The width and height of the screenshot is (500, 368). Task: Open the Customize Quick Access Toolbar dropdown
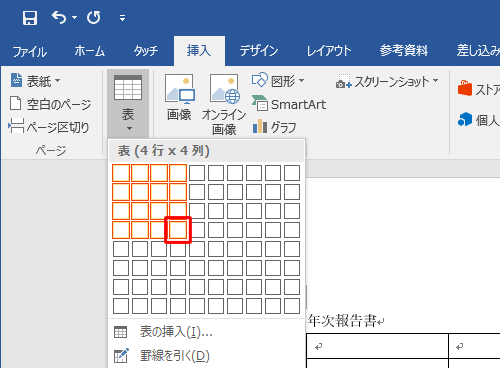tap(122, 18)
